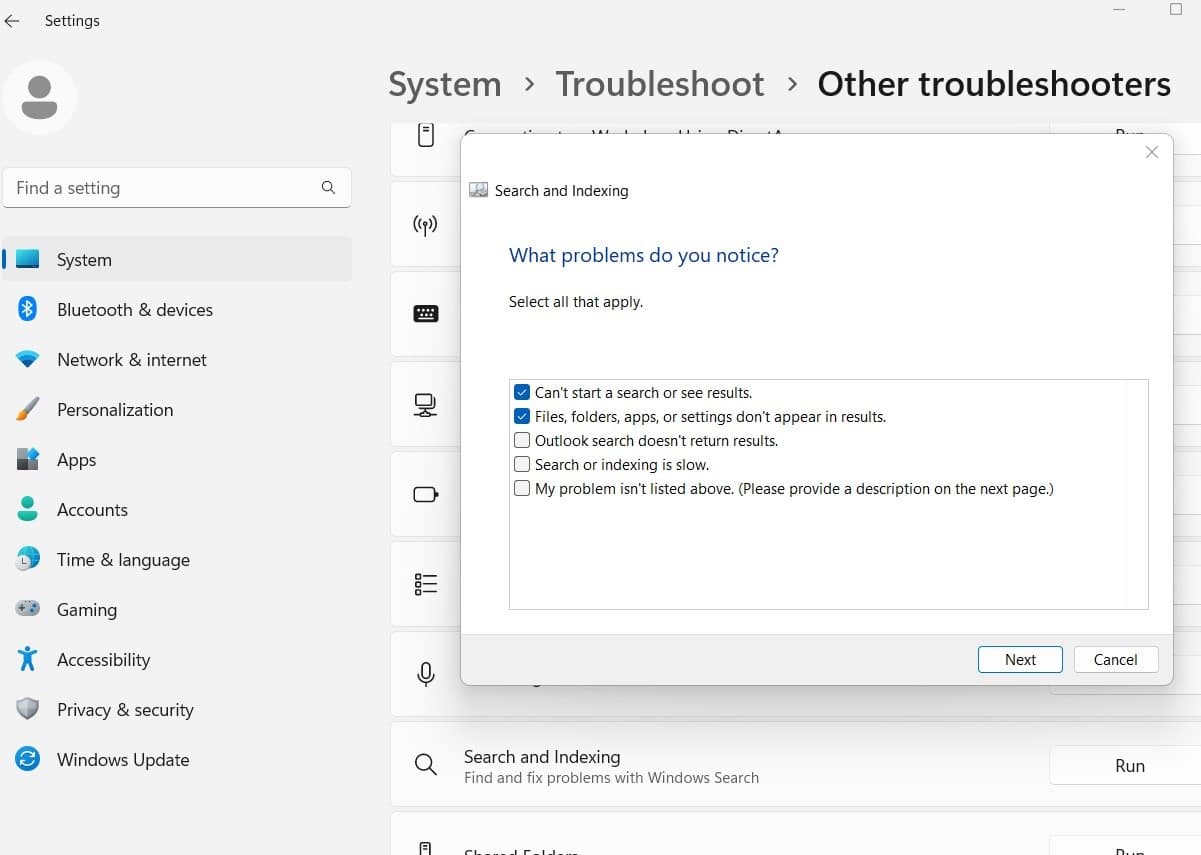Open System settings category
The height and width of the screenshot is (855, 1201).
(178, 259)
